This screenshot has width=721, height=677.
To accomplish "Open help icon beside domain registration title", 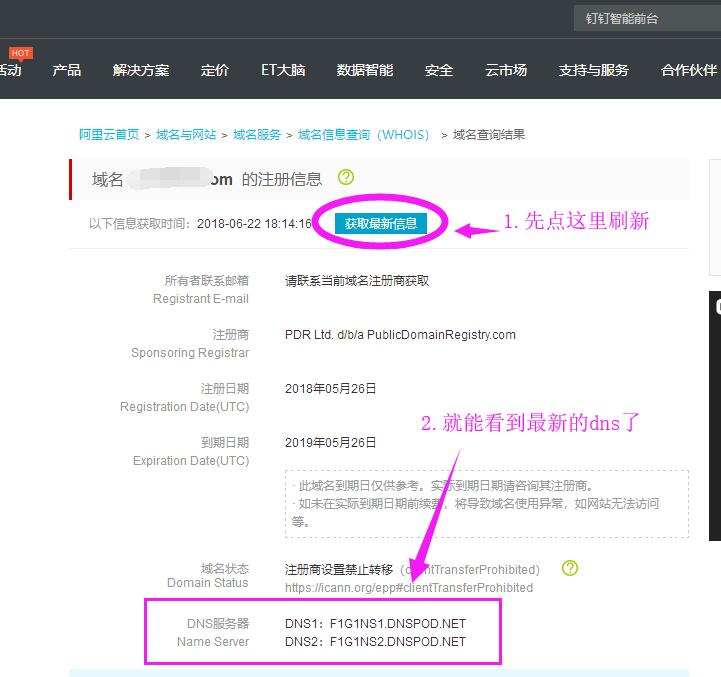I will [346, 177].
